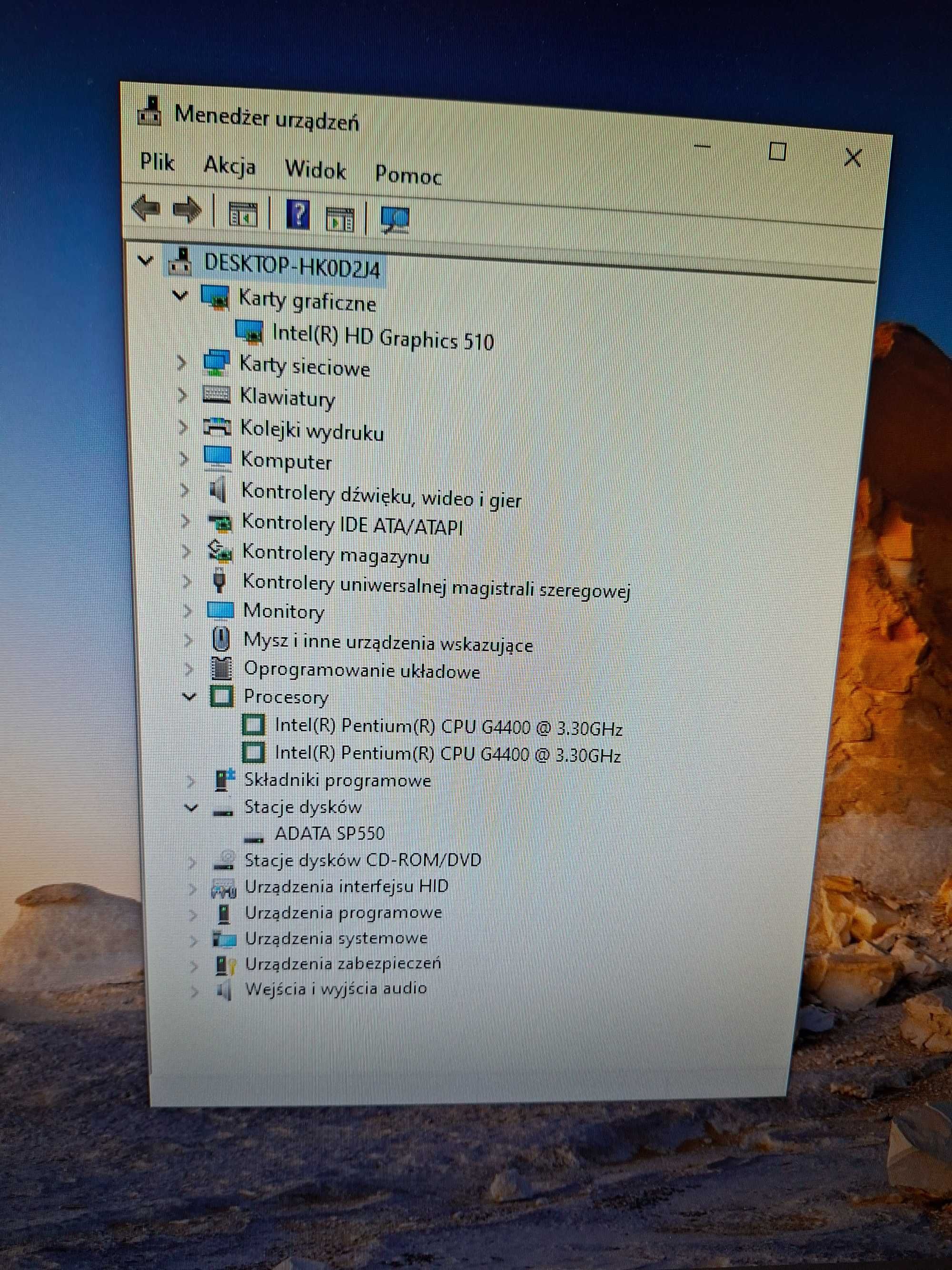Expand Stacje dysków CD-ROM/DVD category
The image size is (952, 1270).
click(192, 862)
